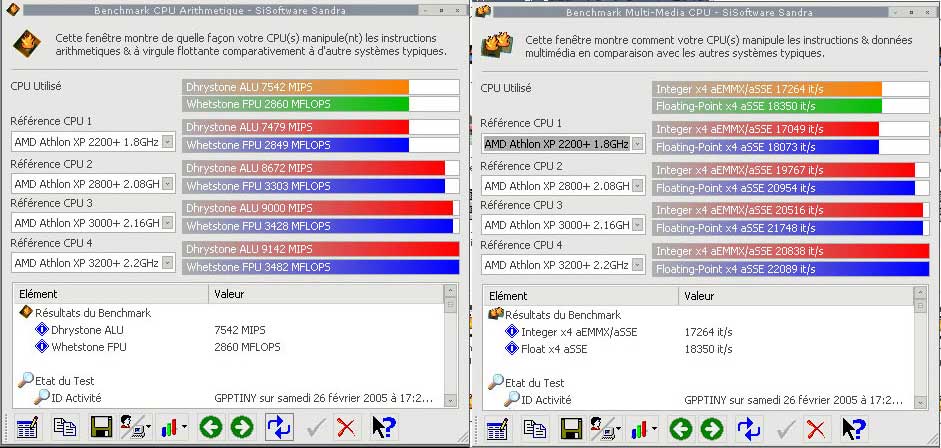
Task: Click send/network icon in CPU Arithmetique window
Action: pos(135,427)
